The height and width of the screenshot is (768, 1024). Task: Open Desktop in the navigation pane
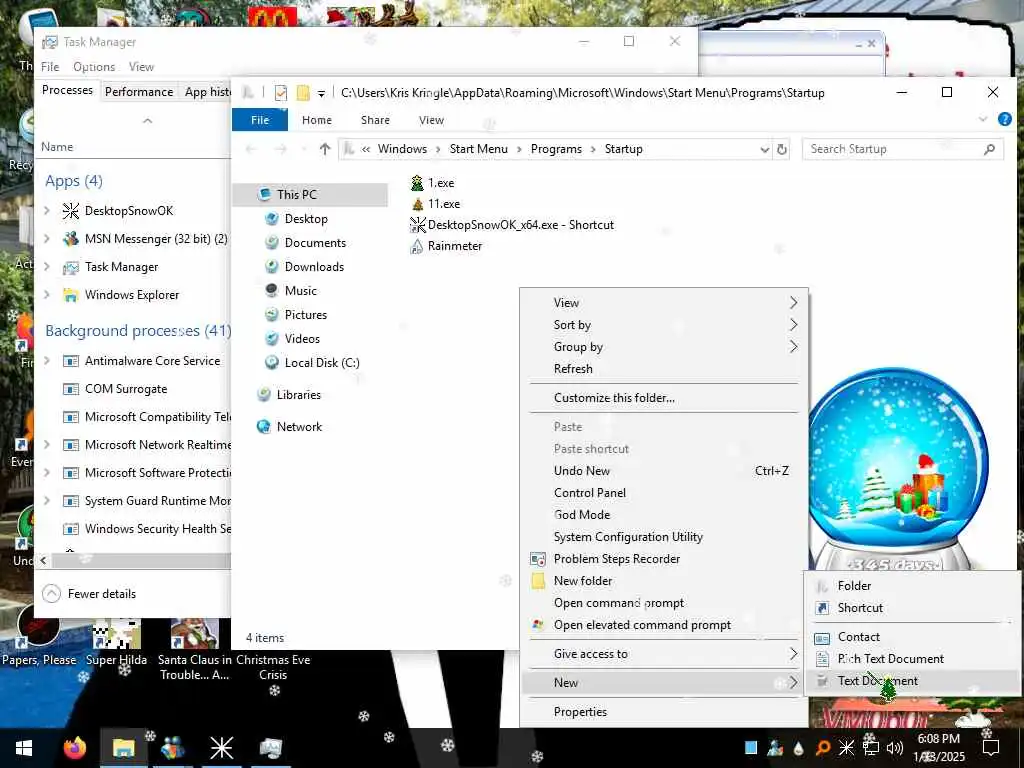[306, 219]
